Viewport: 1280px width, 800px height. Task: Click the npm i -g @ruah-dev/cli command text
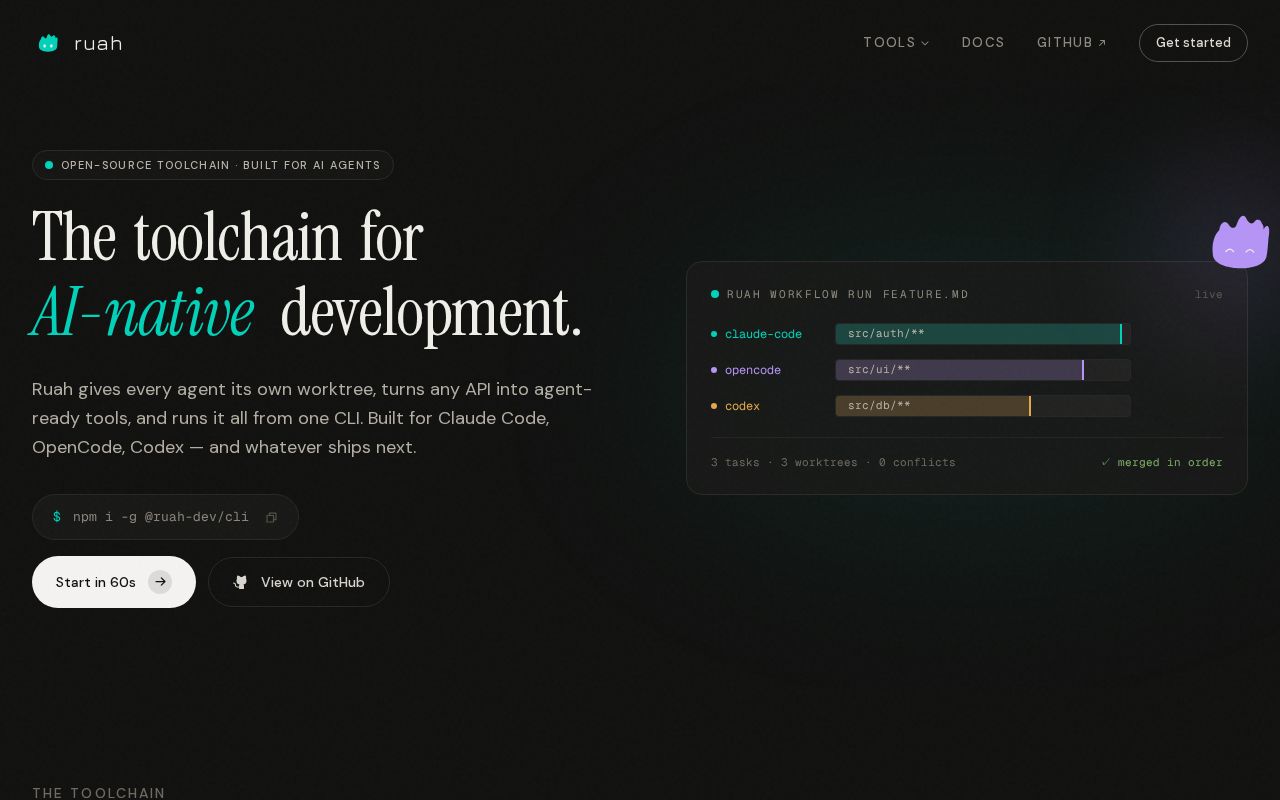pos(161,517)
